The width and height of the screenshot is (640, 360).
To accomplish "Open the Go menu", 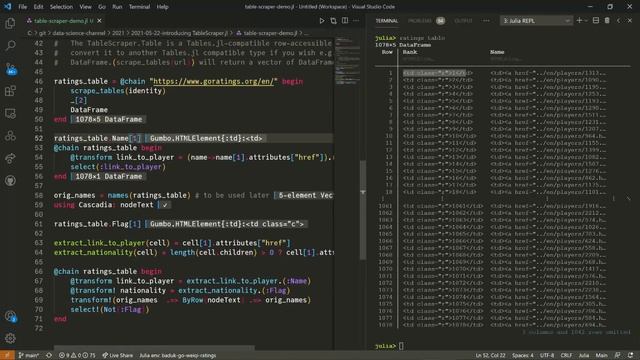I will (x=102, y=7).
